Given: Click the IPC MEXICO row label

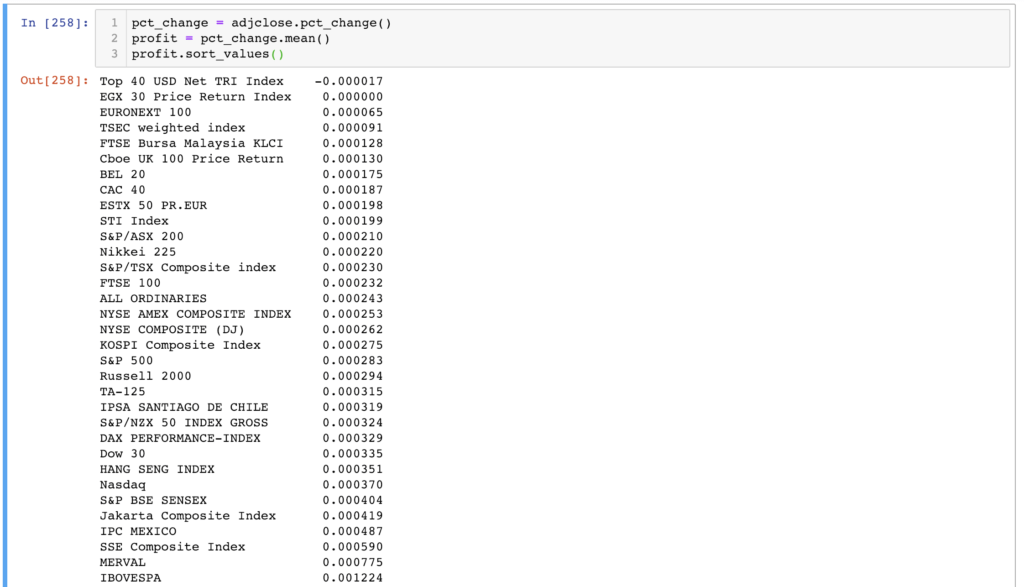Looking at the screenshot, I should (x=138, y=531).
